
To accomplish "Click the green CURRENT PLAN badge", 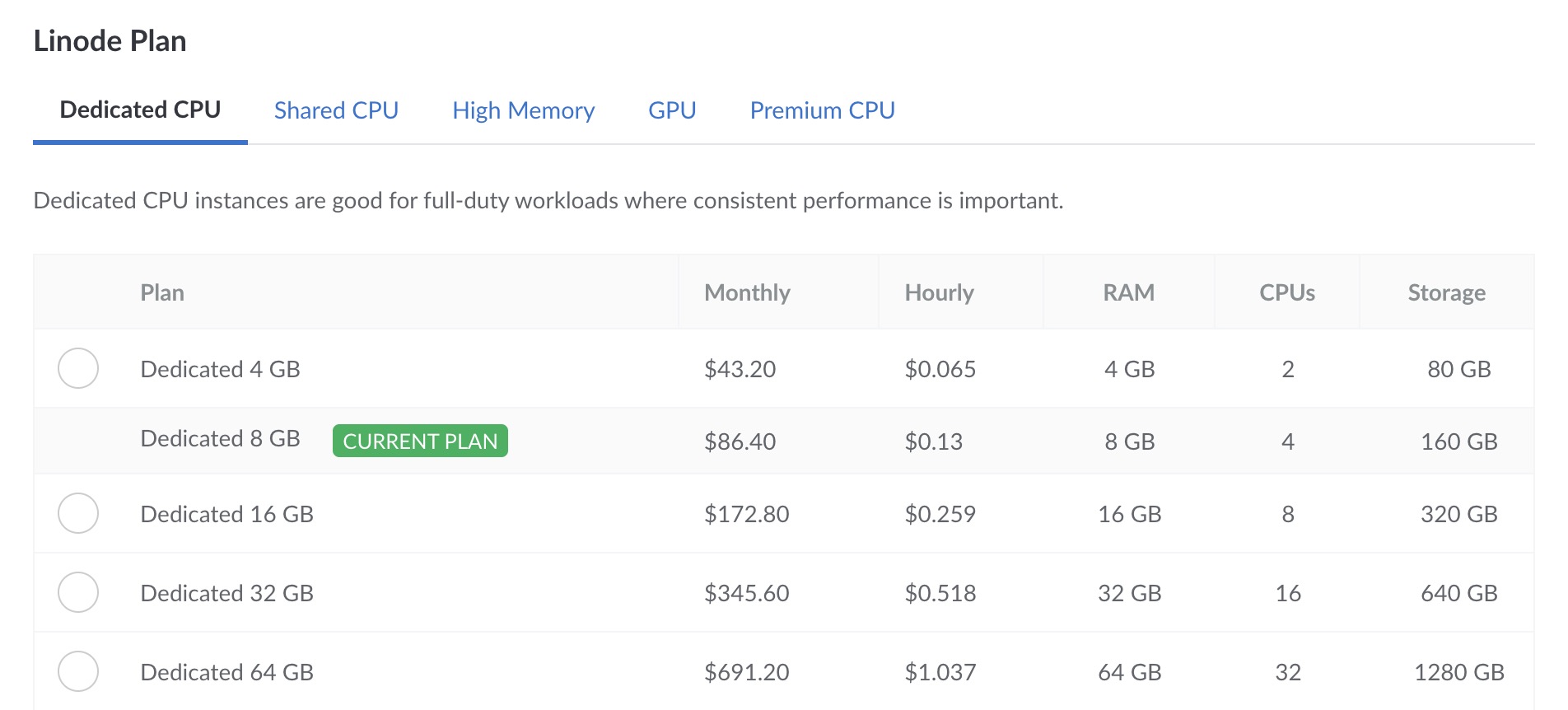I will [420, 441].
